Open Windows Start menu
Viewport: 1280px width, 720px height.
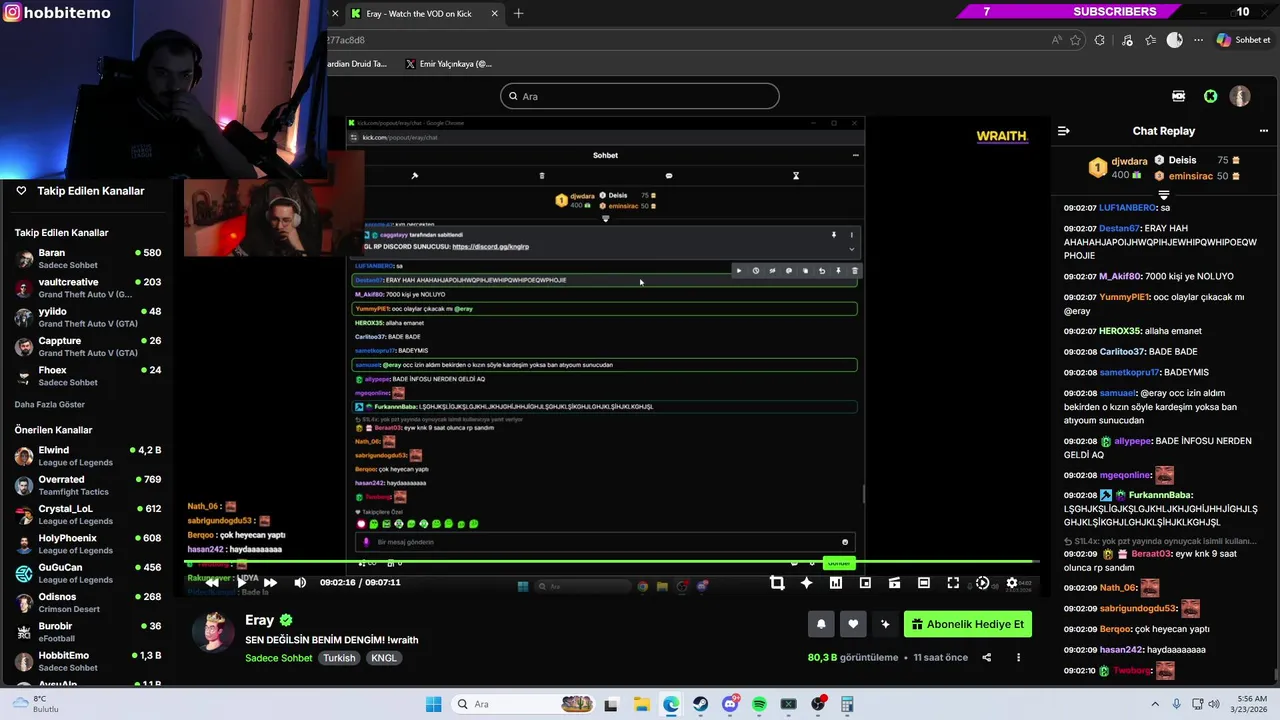pyautogui.click(x=433, y=704)
